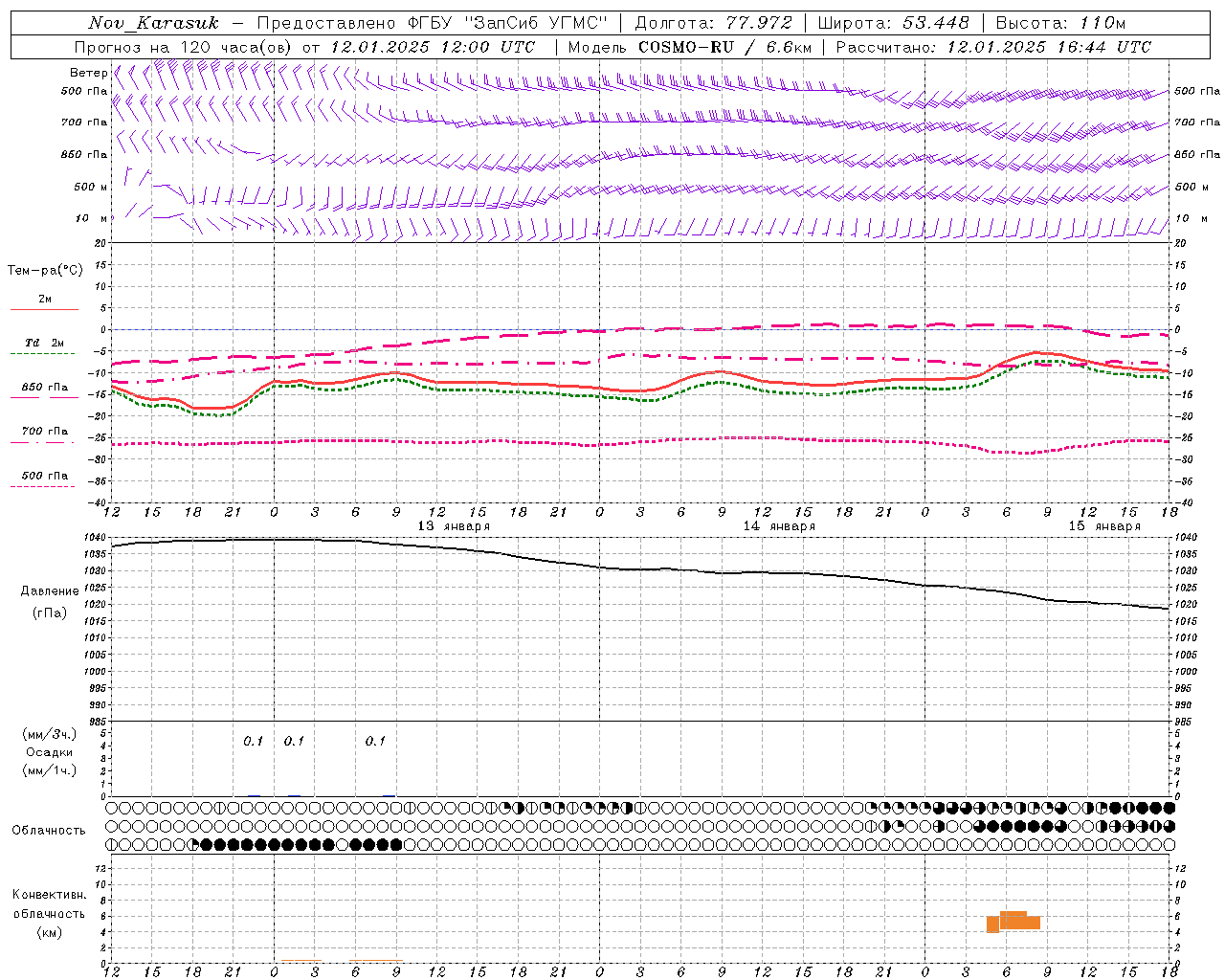1225x980 pixels.
Task: Select the 'Модель COSMO-RU / 6.6км' model label
Action: (x=689, y=47)
